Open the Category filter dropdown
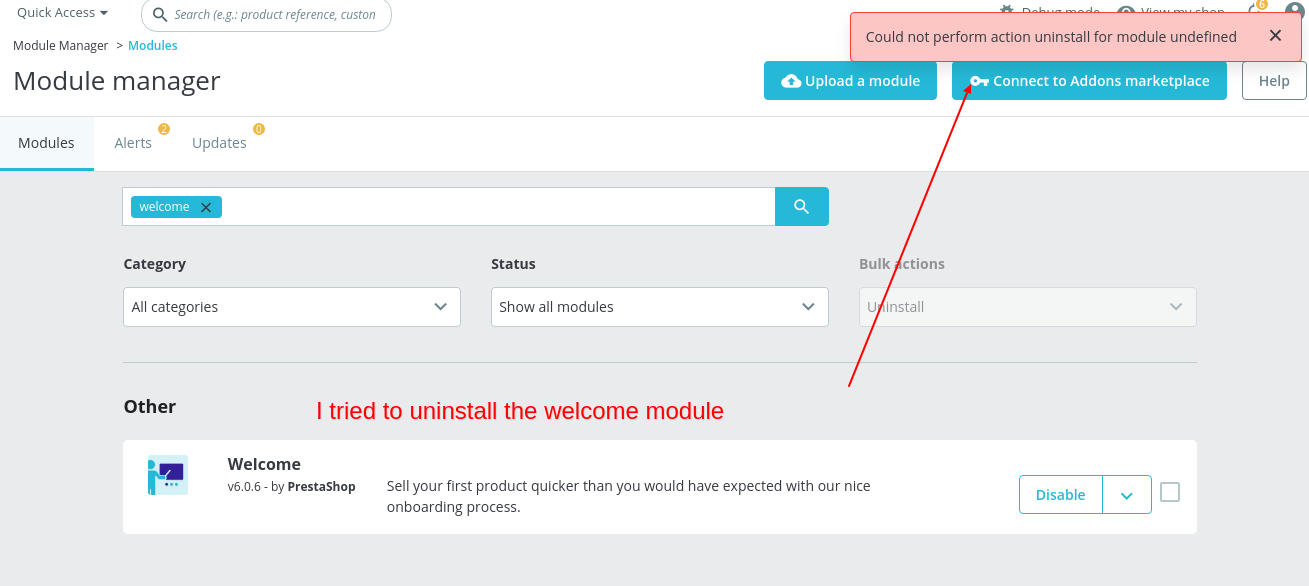The height and width of the screenshot is (586, 1309). click(290, 307)
